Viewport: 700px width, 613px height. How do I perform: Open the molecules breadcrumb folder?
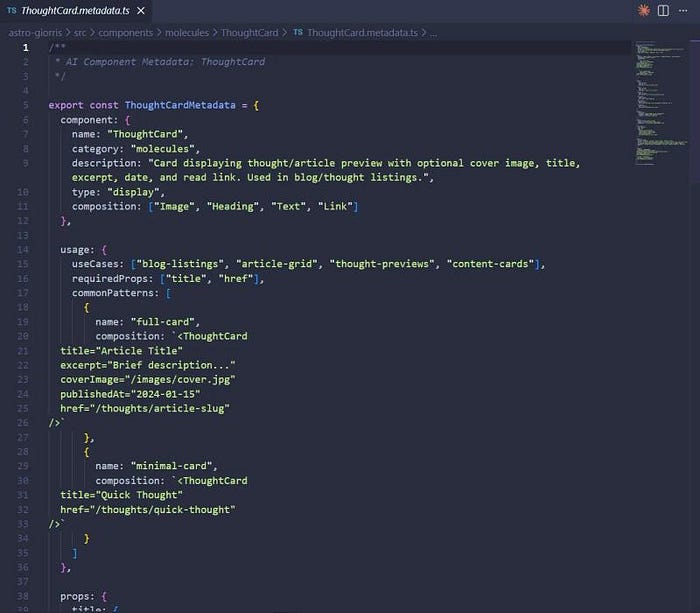pyautogui.click(x=187, y=33)
